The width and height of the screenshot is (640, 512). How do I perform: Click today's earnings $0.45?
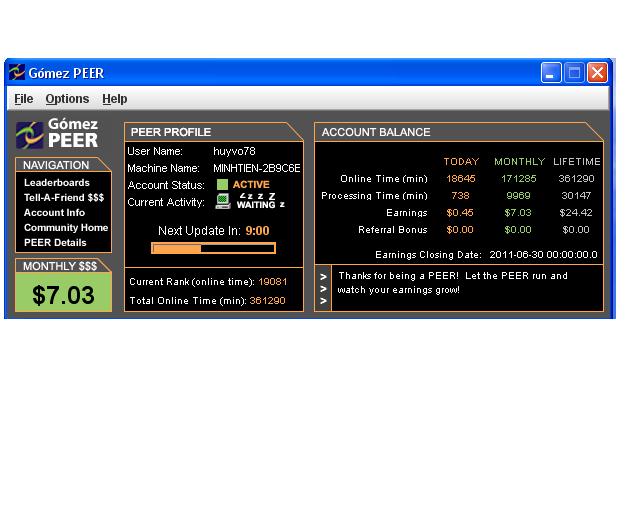(x=460, y=213)
